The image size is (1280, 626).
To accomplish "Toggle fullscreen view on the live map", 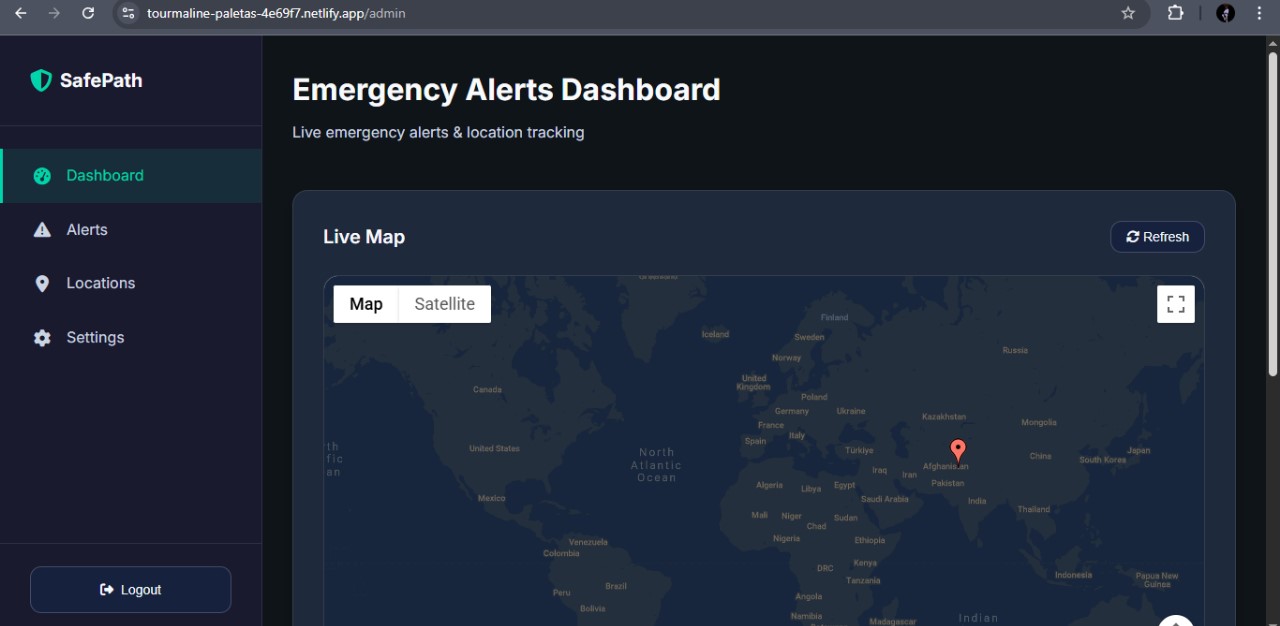I will pos(1176,304).
